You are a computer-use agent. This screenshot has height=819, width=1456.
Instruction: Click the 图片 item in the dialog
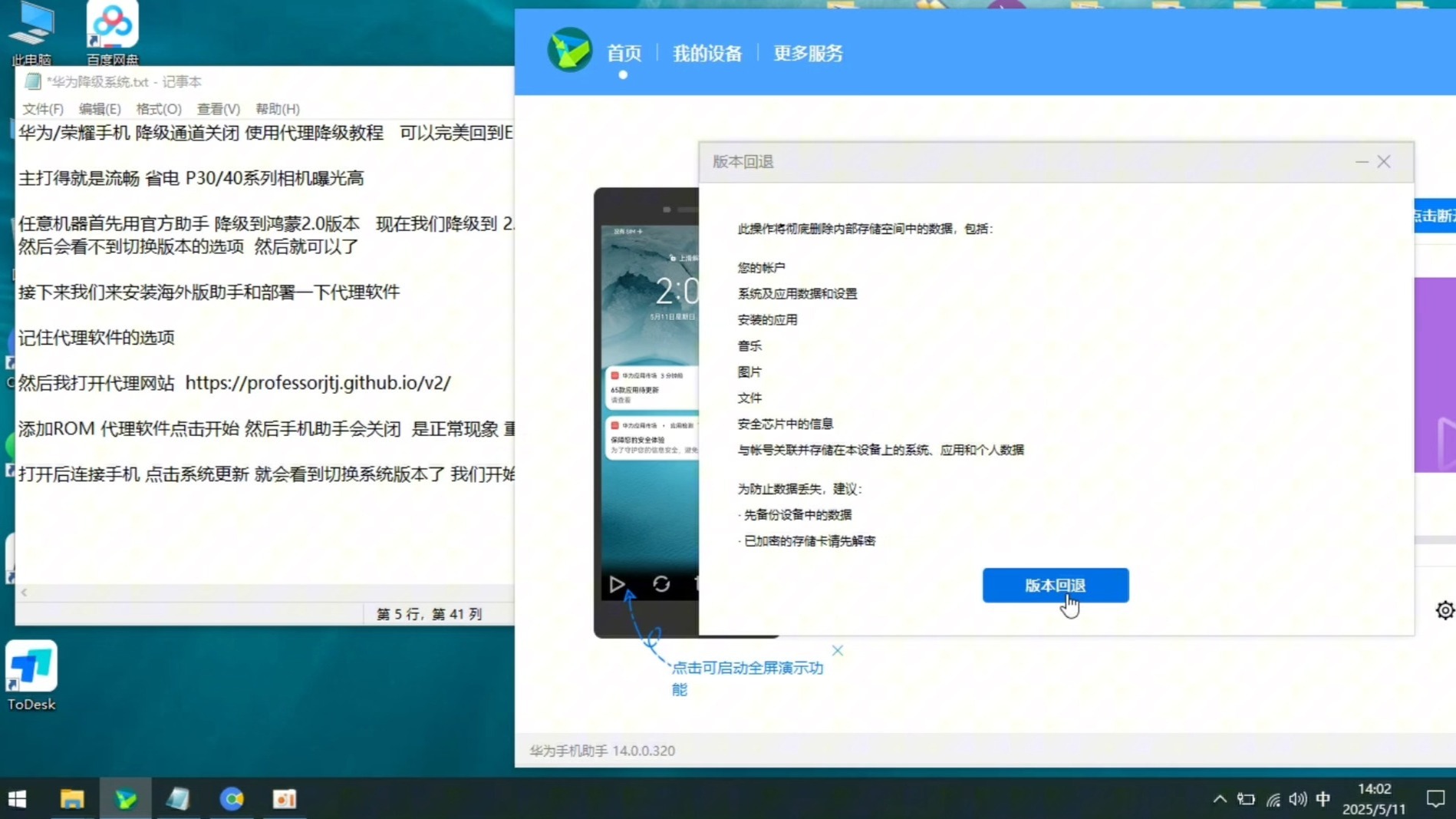click(x=749, y=372)
